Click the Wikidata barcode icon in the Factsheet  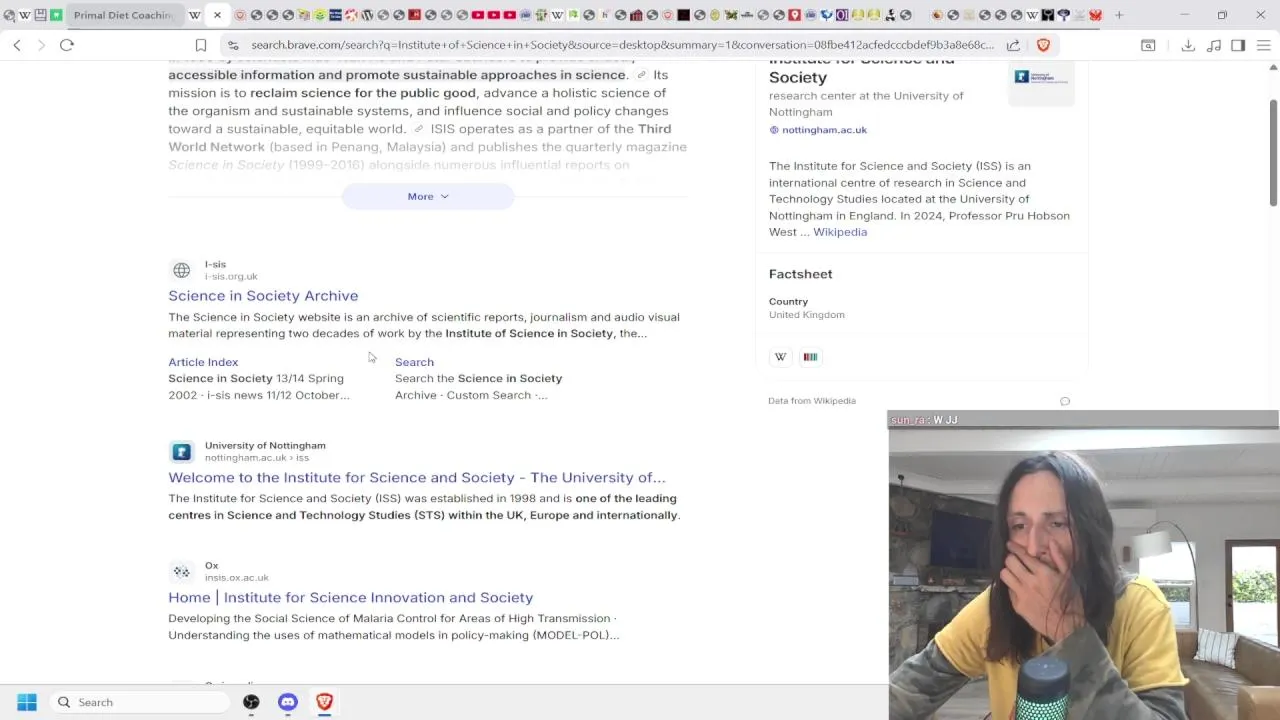[810, 357]
